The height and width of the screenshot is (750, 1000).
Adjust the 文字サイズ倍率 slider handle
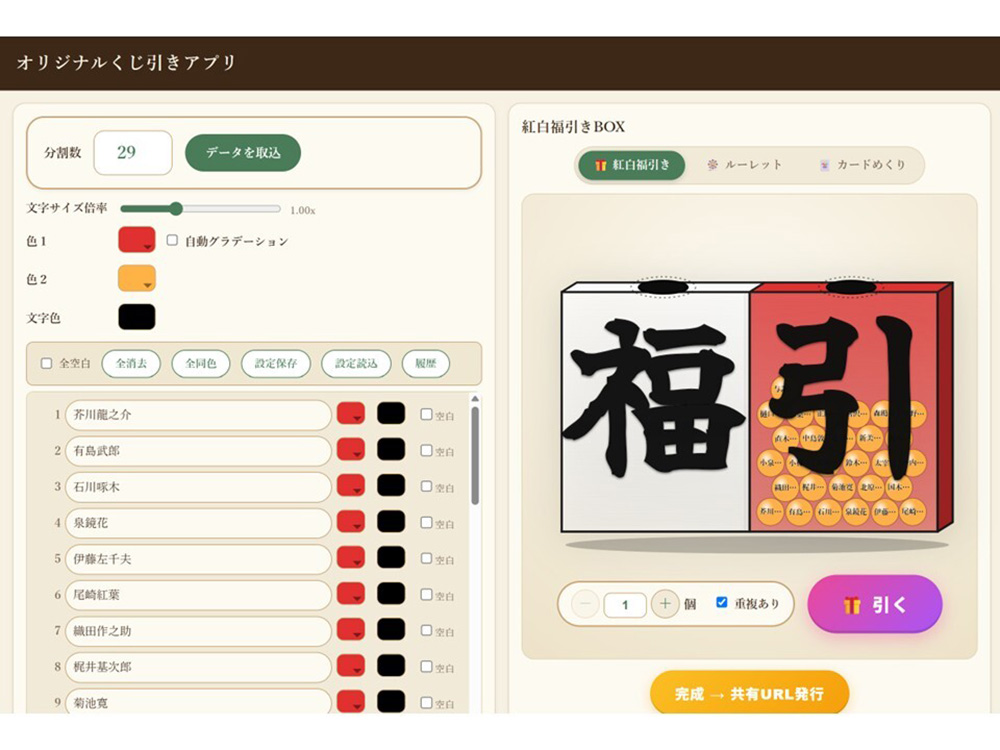coord(176,209)
